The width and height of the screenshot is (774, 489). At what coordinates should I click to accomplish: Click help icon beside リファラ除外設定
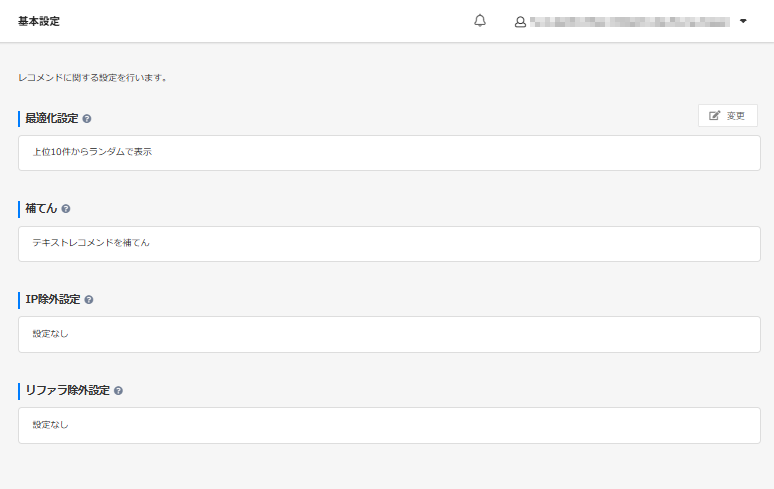pyautogui.click(x=118, y=390)
